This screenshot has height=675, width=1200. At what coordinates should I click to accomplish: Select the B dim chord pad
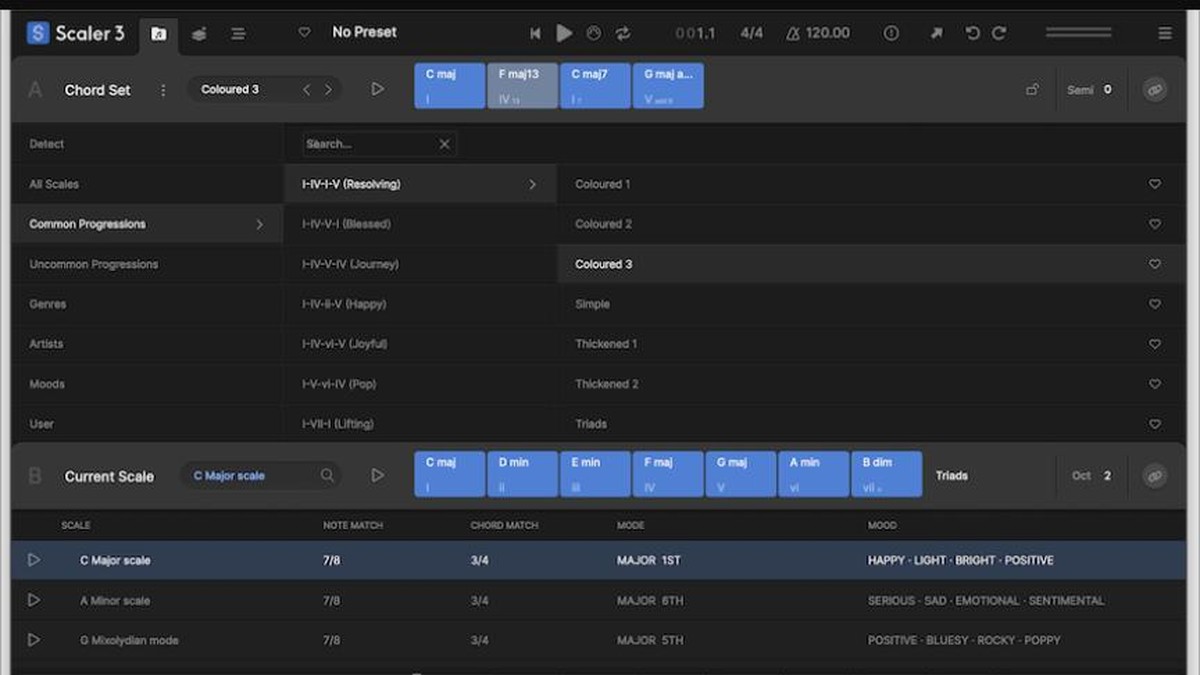pyautogui.click(x=886, y=474)
